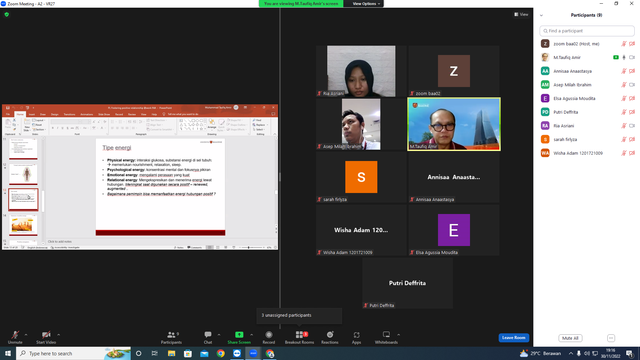The height and width of the screenshot is (360, 640).
Task: Click the 'You are viewing M.Taufiq Amir's screen' banner
Action: [x=301, y=4]
